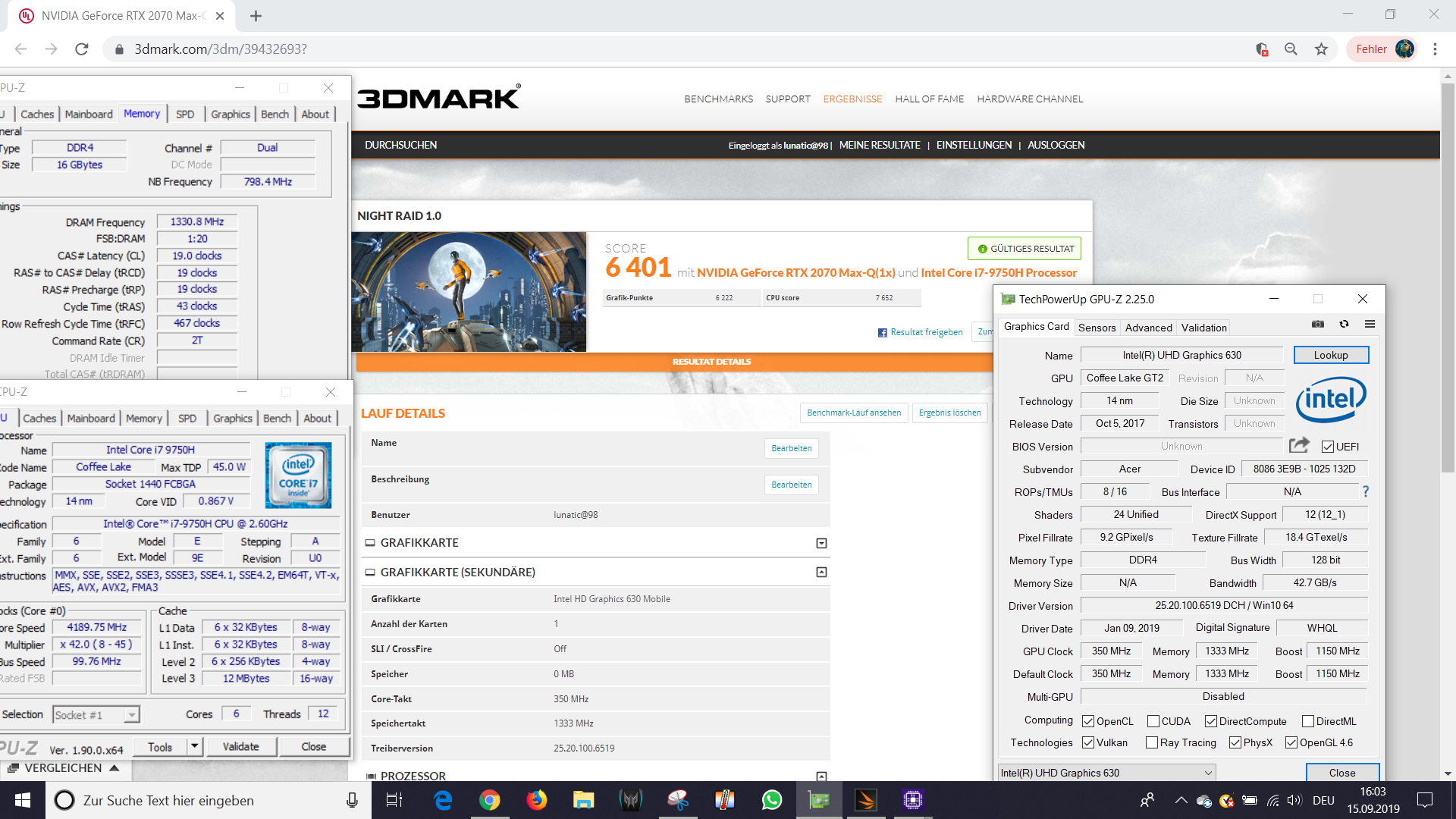Toggle the Ray Tracing checkbox
This screenshot has width=1456, height=819.
click(1152, 742)
